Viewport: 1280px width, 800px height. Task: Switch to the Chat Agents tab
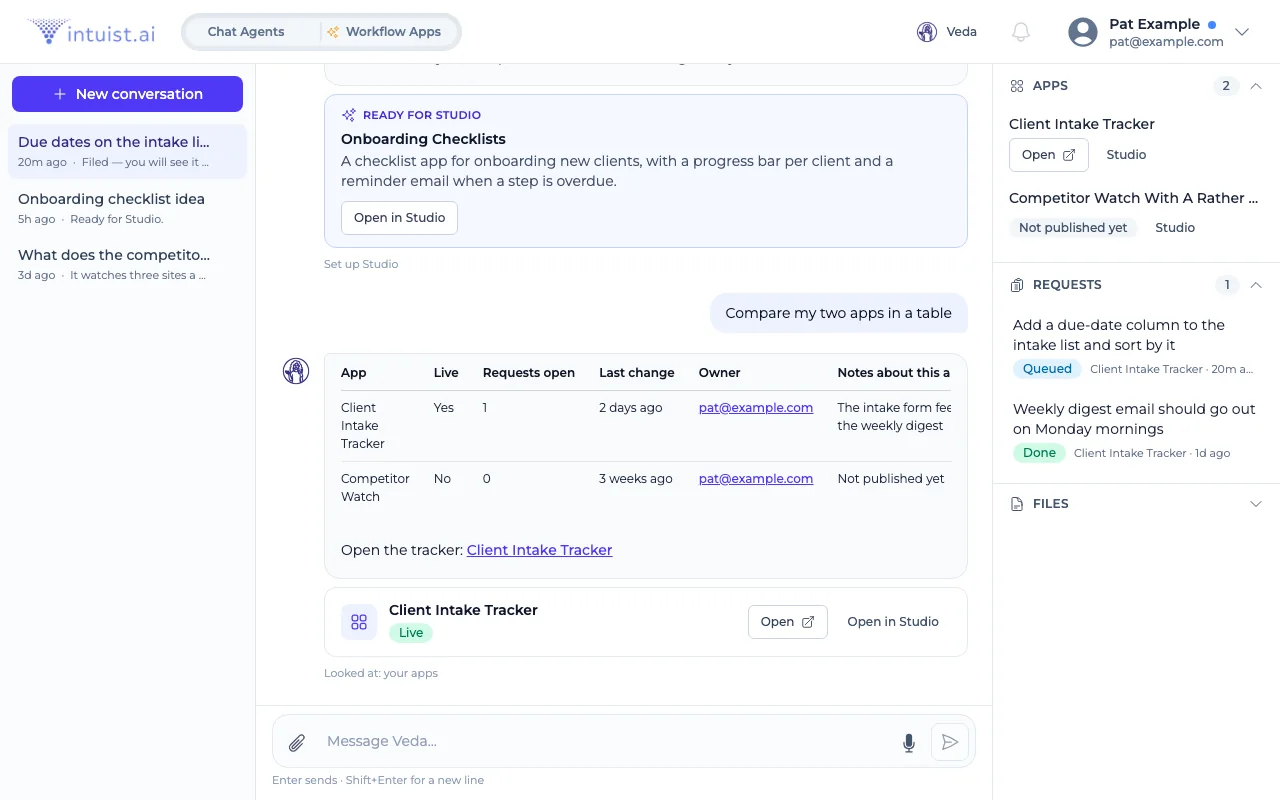[246, 32]
